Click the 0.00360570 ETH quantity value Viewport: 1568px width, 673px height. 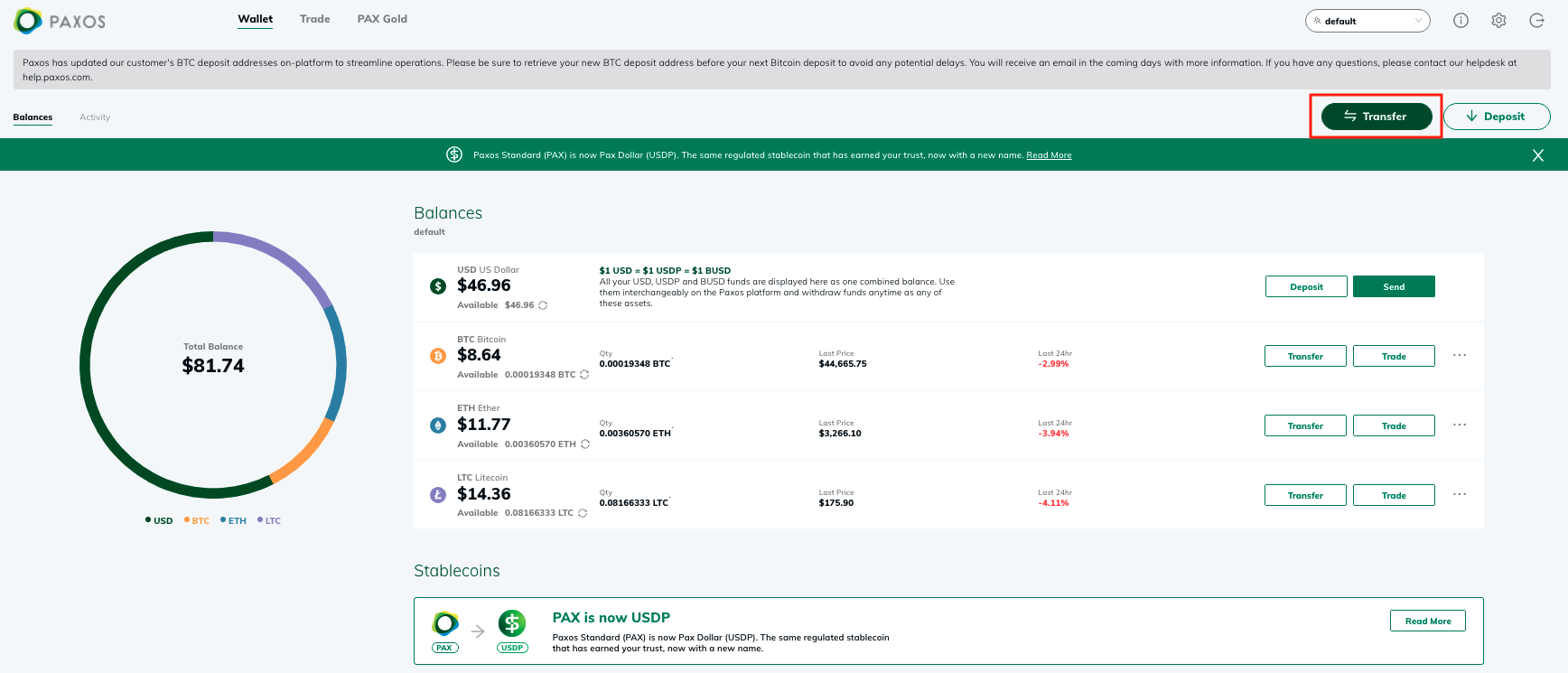tap(635, 434)
